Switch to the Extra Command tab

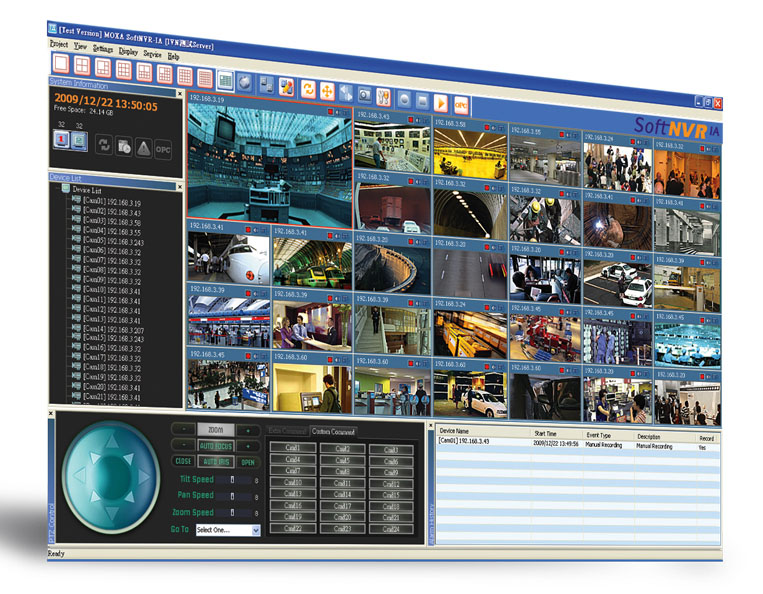[x=287, y=430]
